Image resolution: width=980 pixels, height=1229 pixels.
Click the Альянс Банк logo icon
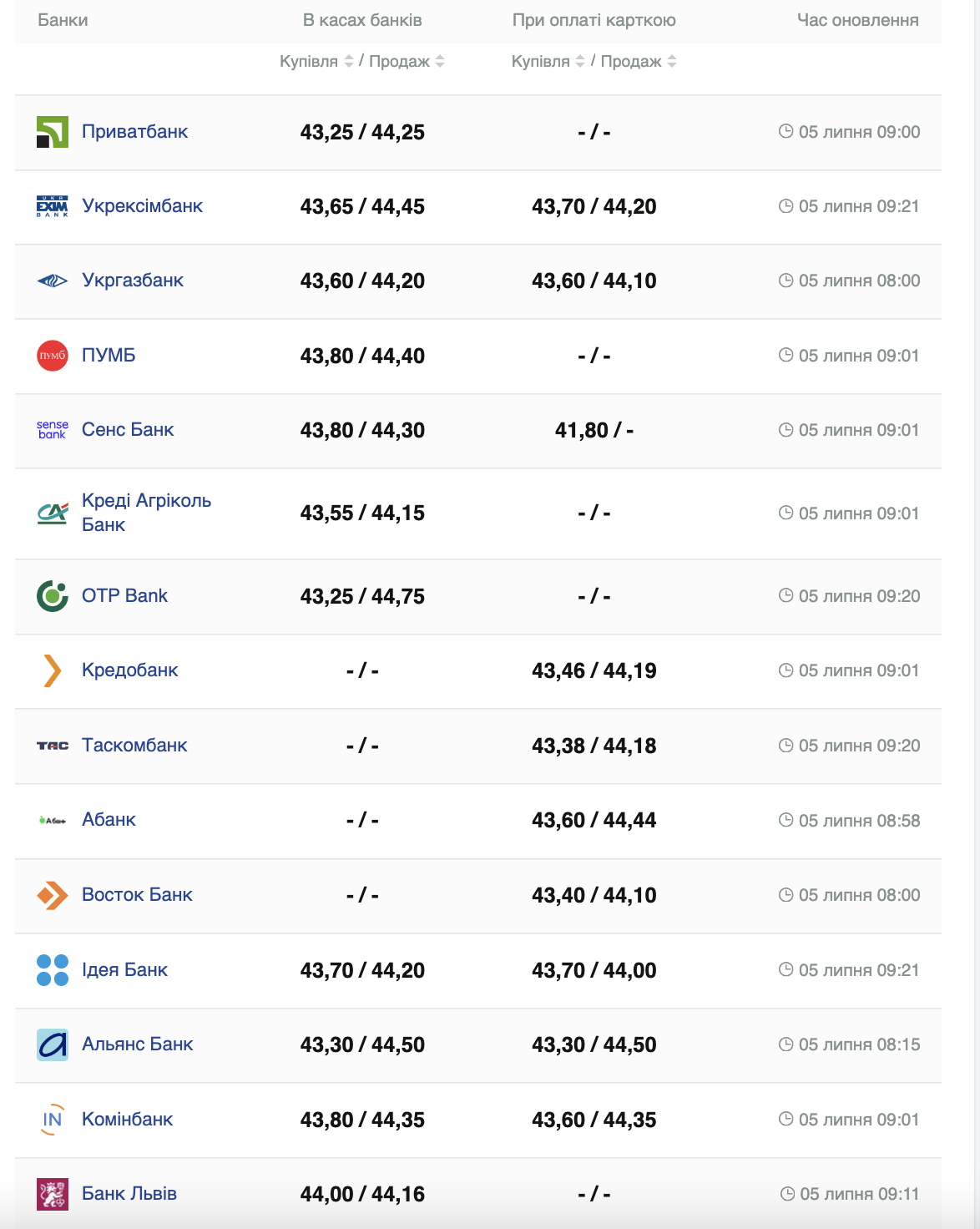tap(52, 1044)
